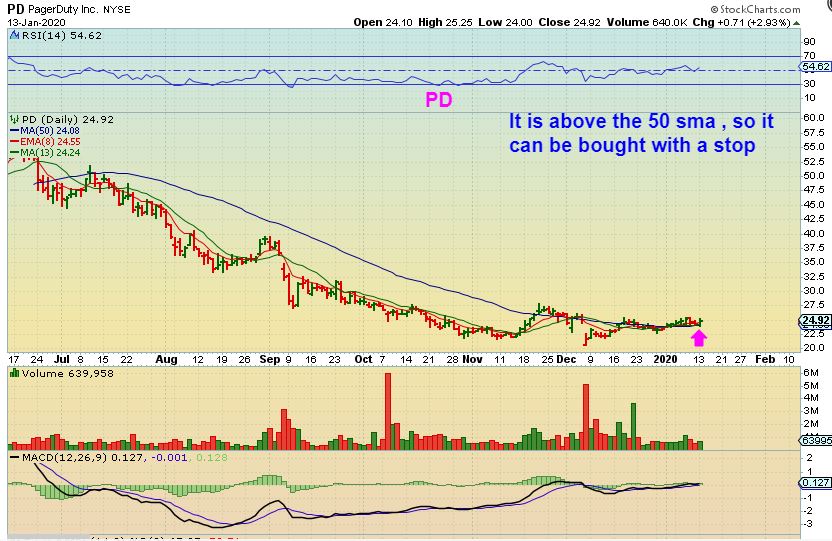Click the "-0.001" MACD signal value
Image resolution: width=832 pixels, height=541 pixels.
click(x=169, y=457)
